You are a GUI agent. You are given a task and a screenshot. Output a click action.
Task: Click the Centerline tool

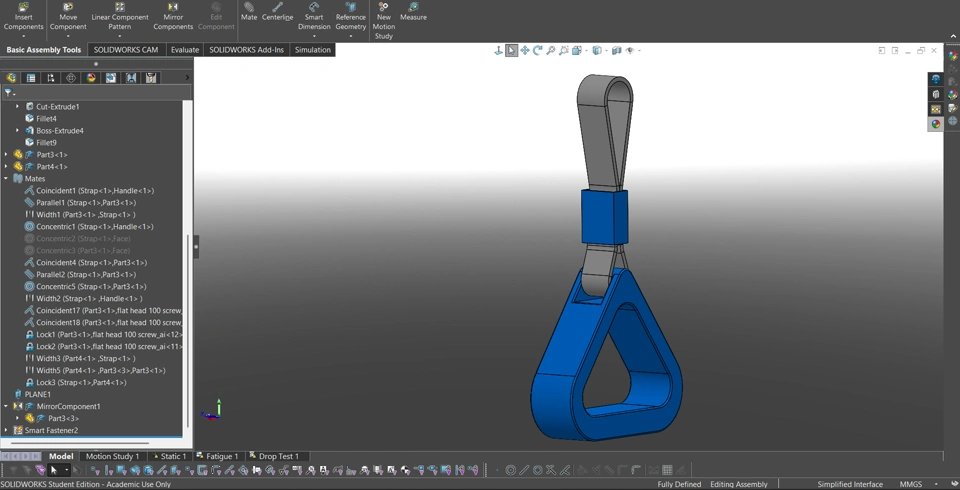click(x=277, y=8)
